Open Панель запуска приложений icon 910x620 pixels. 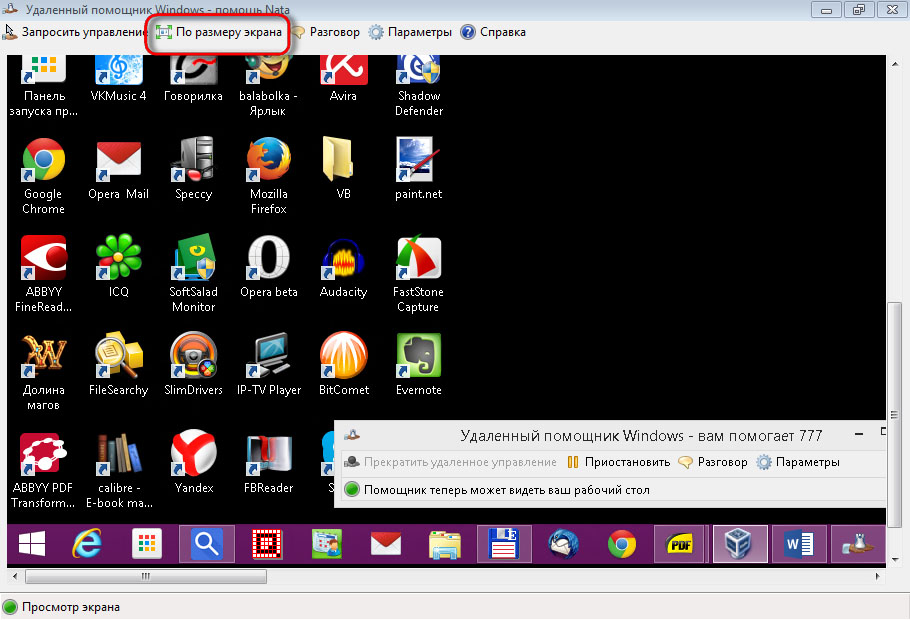44,86
